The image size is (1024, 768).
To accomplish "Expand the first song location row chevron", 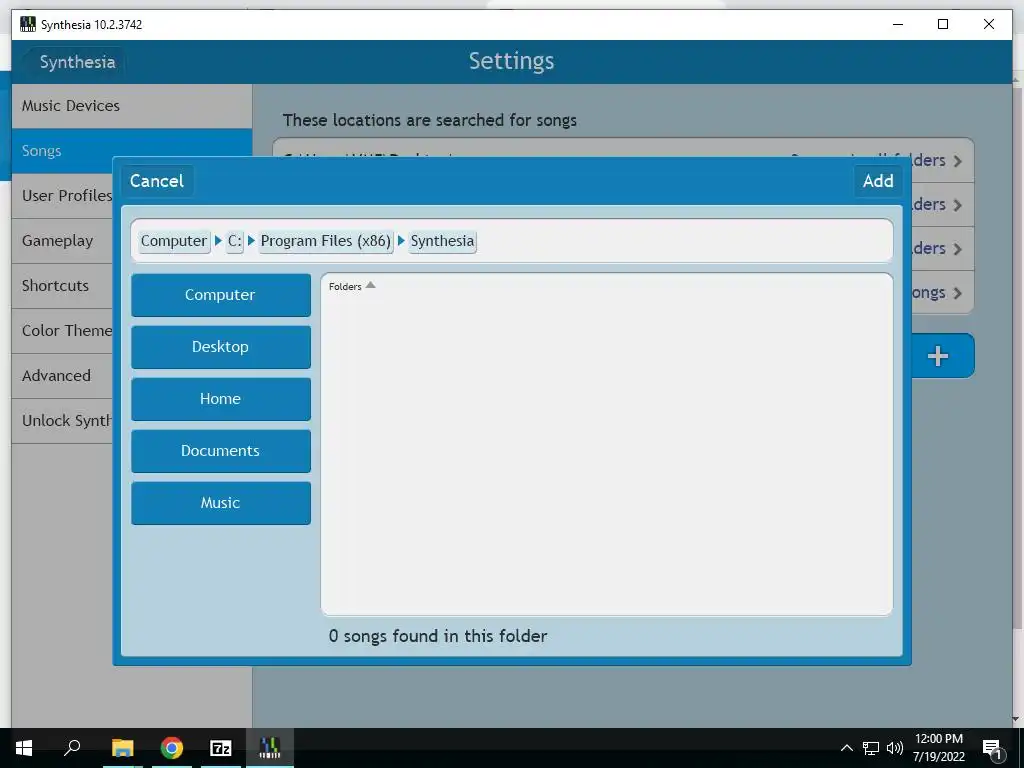I will pos(957,161).
